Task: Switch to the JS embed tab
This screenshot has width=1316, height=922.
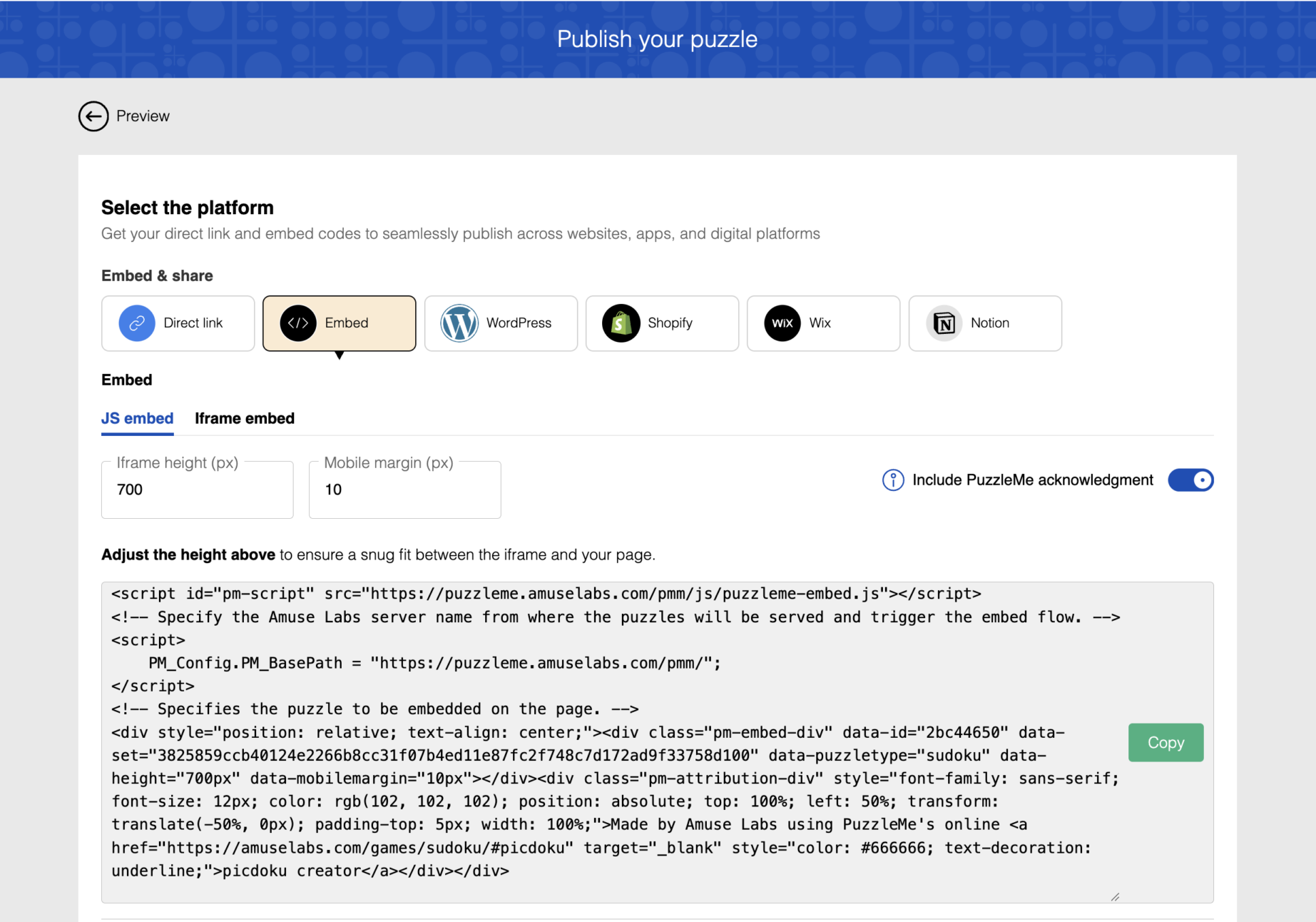Action: (137, 419)
